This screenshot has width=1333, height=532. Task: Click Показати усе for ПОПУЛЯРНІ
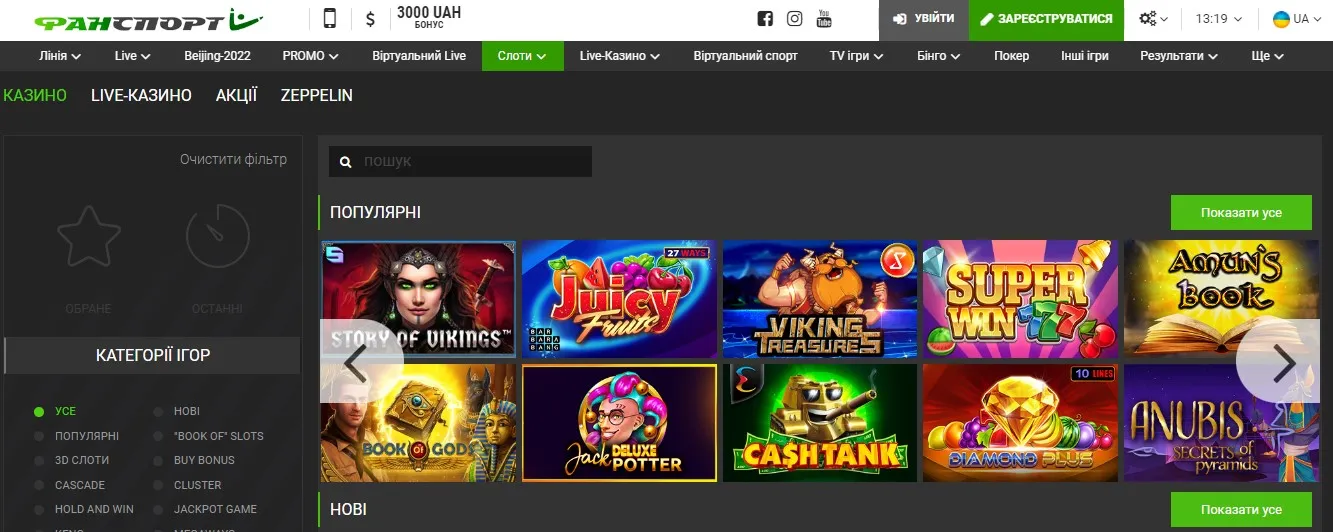(x=1241, y=213)
